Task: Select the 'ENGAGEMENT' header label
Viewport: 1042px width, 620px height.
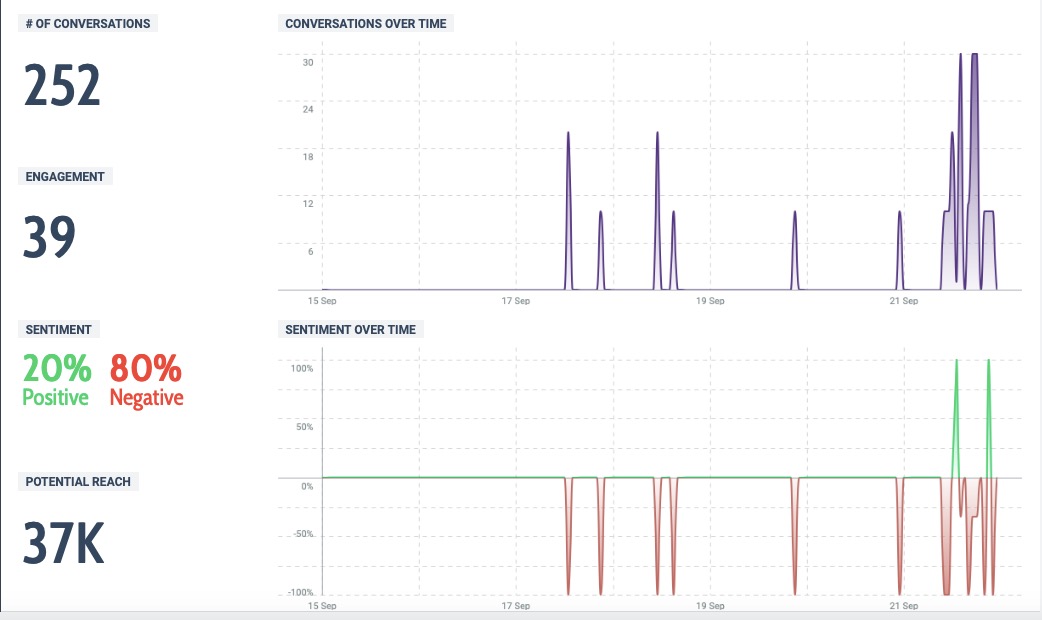Action: [x=65, y=176]
